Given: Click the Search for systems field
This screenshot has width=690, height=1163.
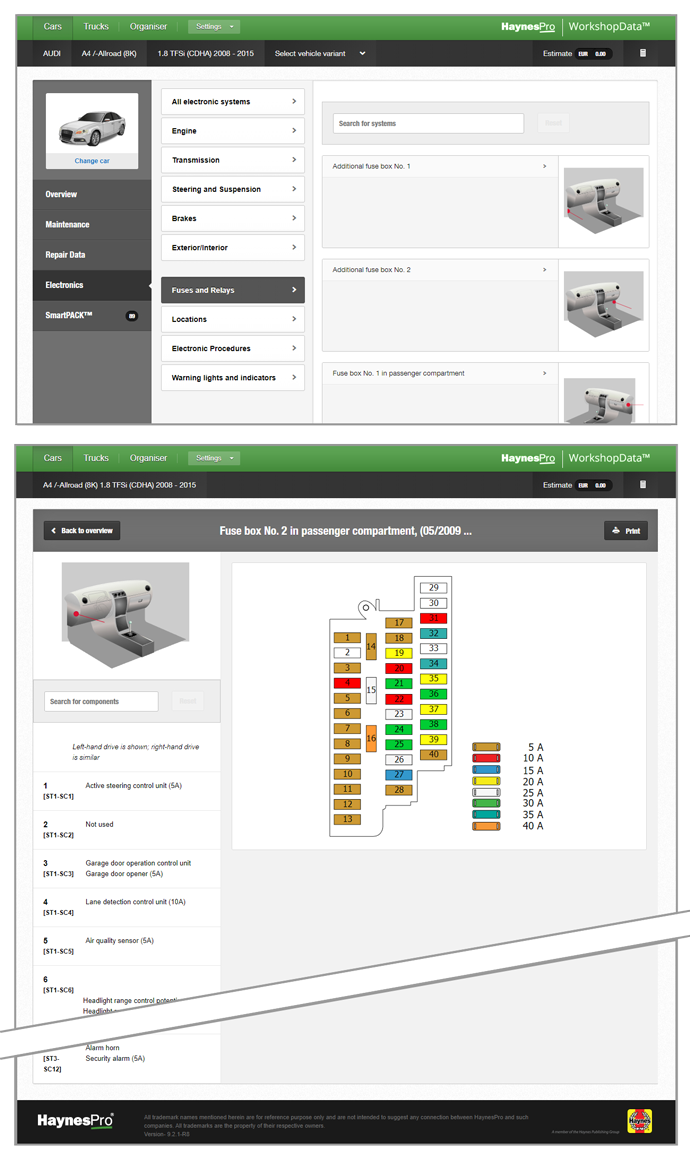Looking at the screenshot, I should (428, 124).
